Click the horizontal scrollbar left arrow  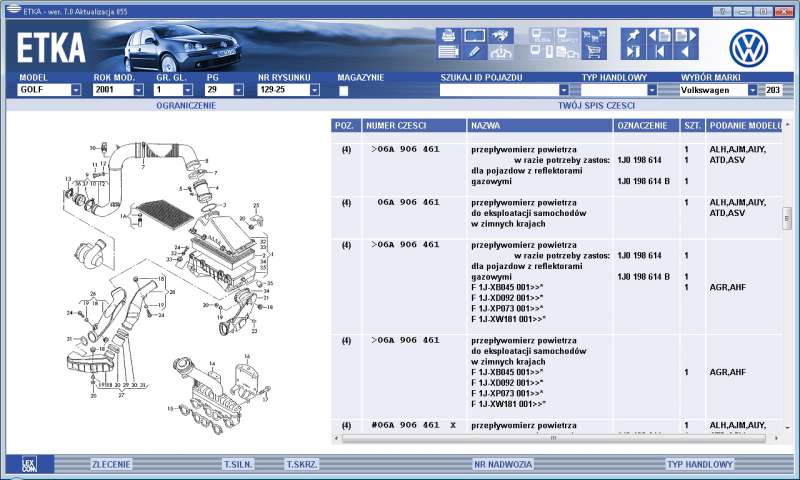(x=336, y=438)
